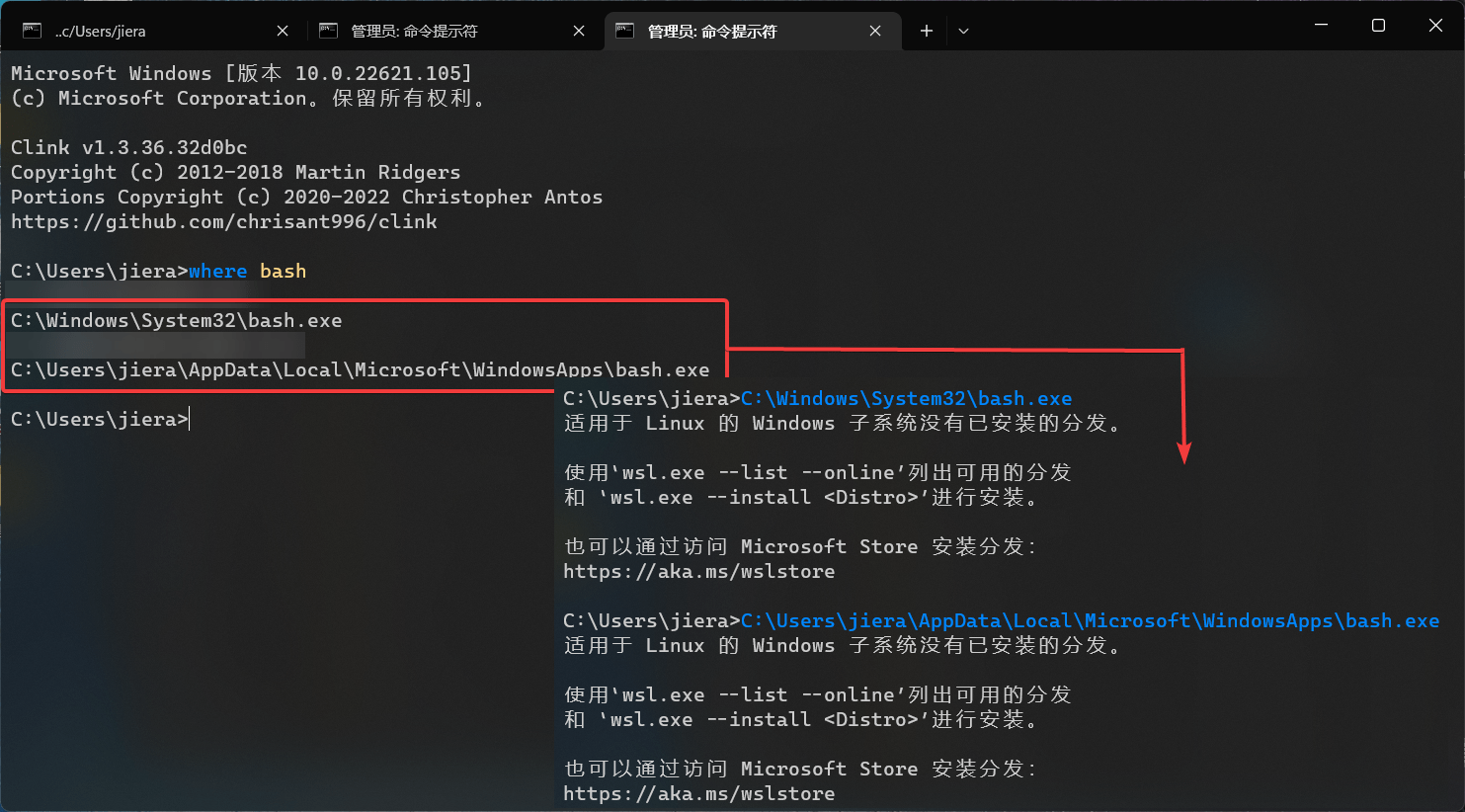
Task: Switch to the ..c/Users/jiera tab
Action: pyautogui.click(x=158, y=31)
